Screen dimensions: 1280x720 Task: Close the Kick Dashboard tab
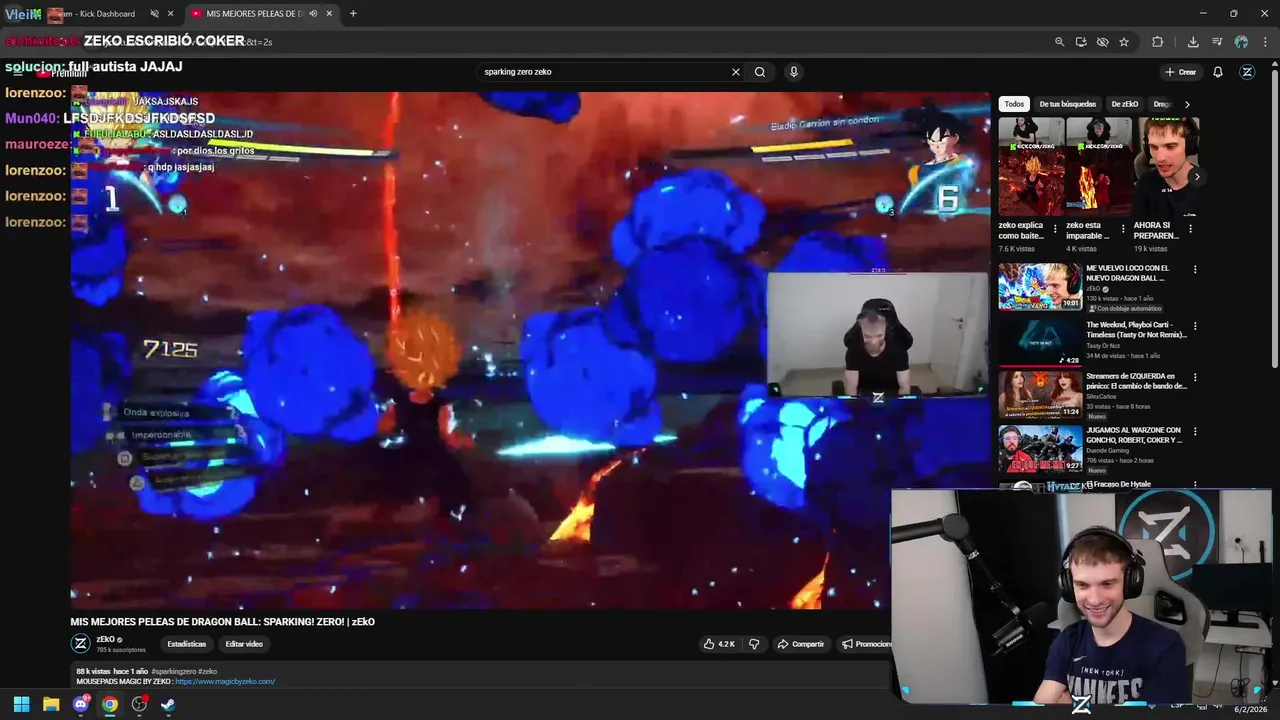(170, 14)
